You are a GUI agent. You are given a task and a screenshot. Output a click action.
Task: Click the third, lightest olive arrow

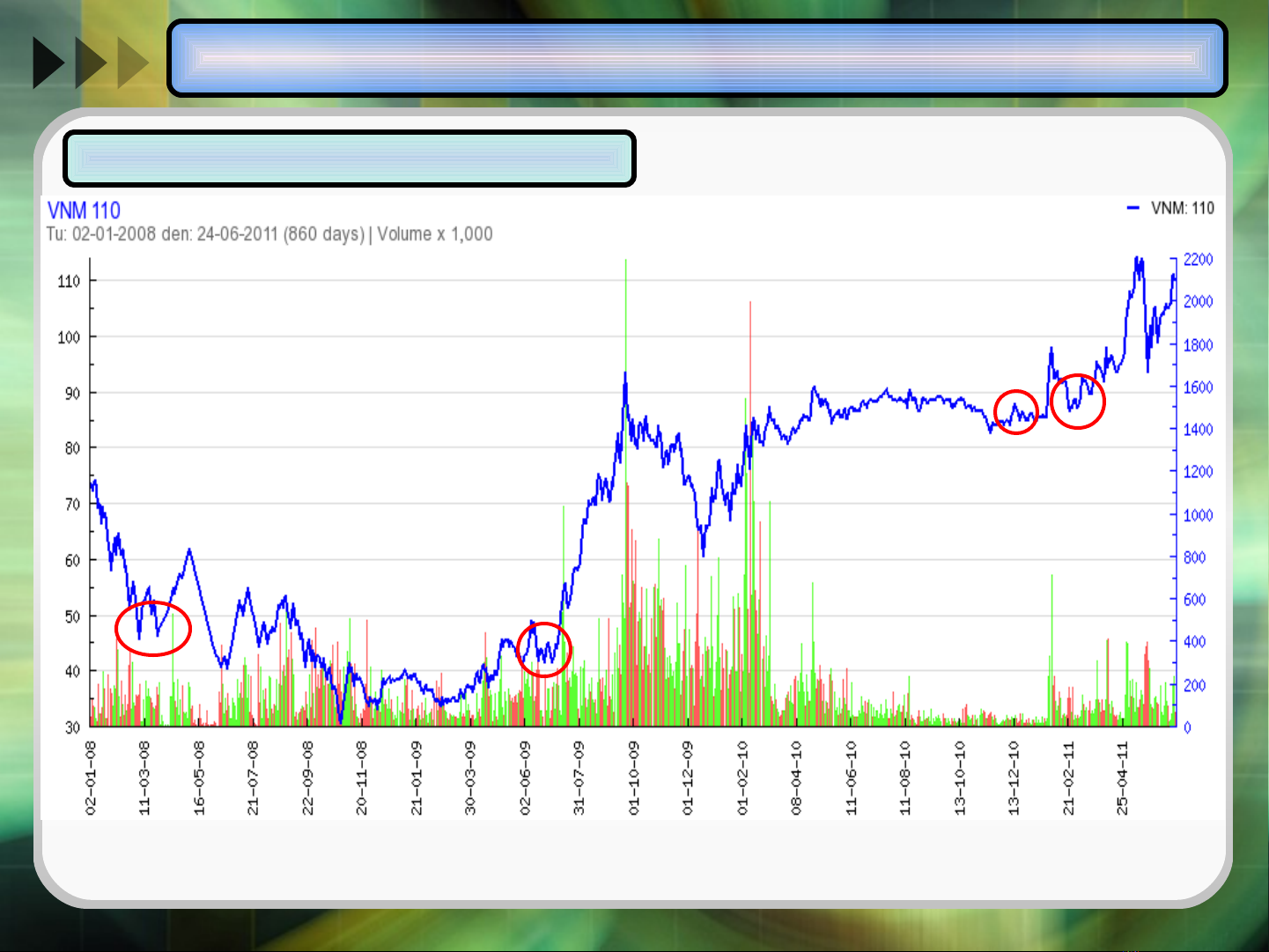[132, 63]
